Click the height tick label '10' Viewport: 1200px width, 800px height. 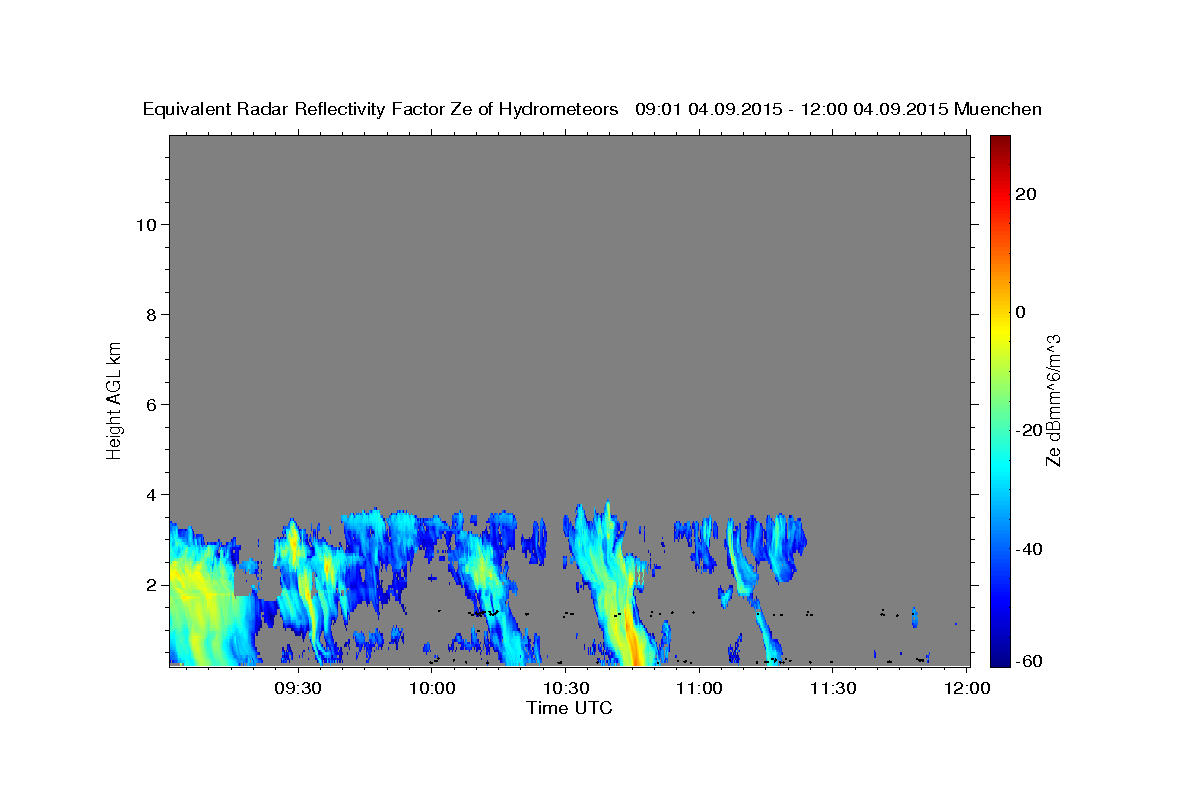click(x=146, y=224)
